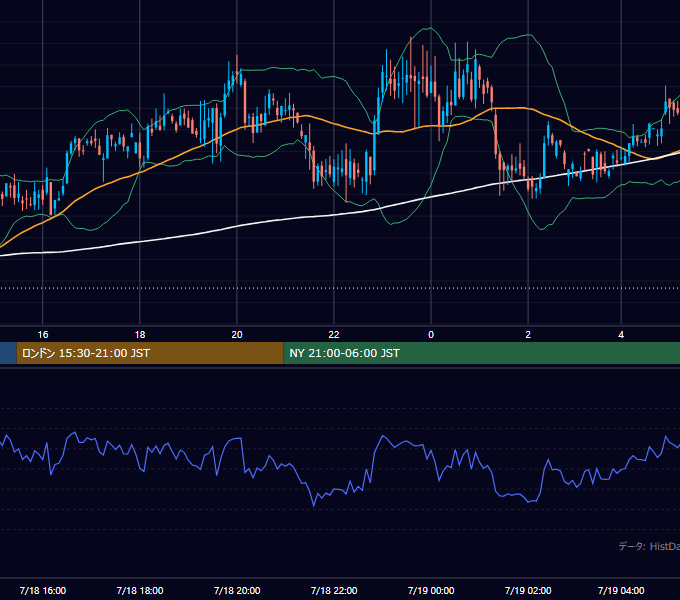Click the データ: HistData source text

point(649,546)
